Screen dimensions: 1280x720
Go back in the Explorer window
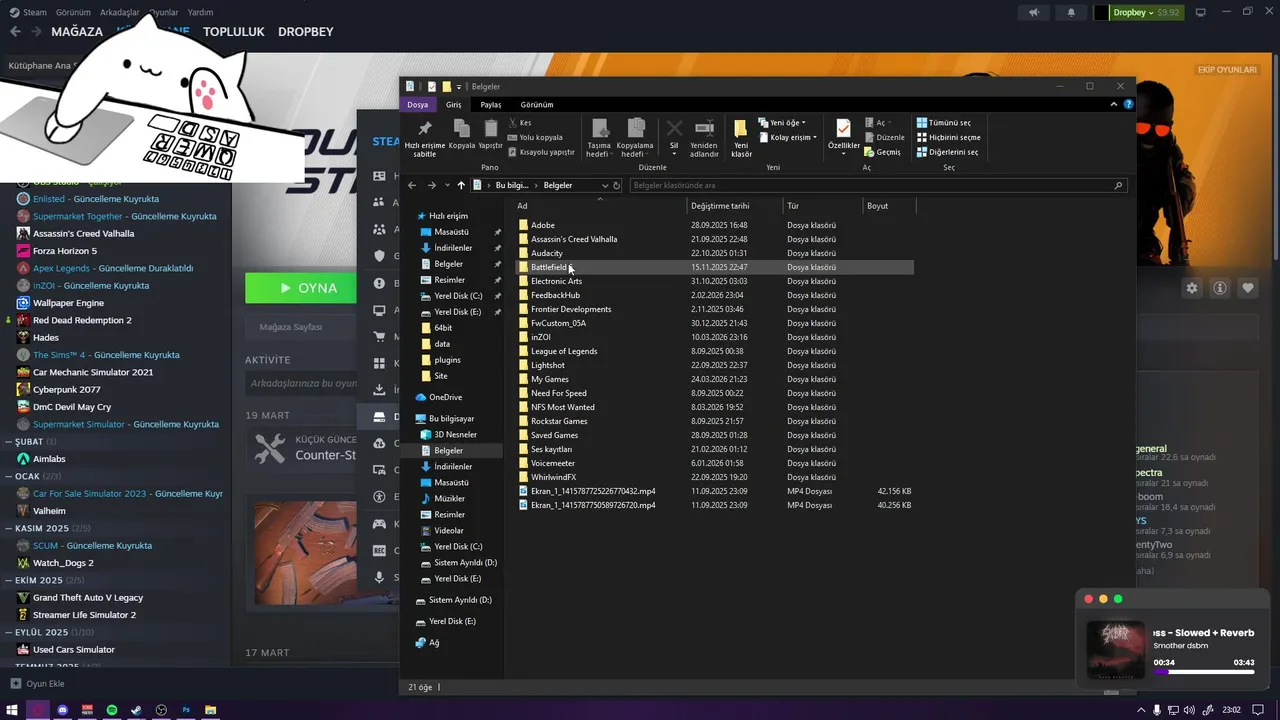pos(412,185)
